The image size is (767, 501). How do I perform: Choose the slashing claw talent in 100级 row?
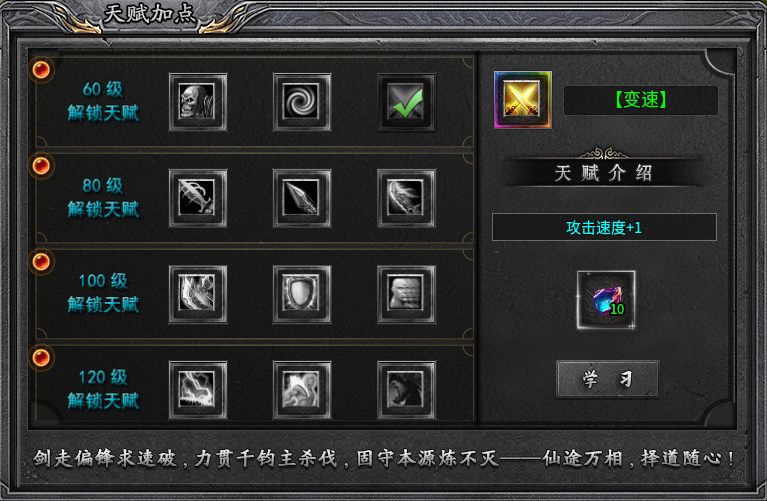(198, 295)
